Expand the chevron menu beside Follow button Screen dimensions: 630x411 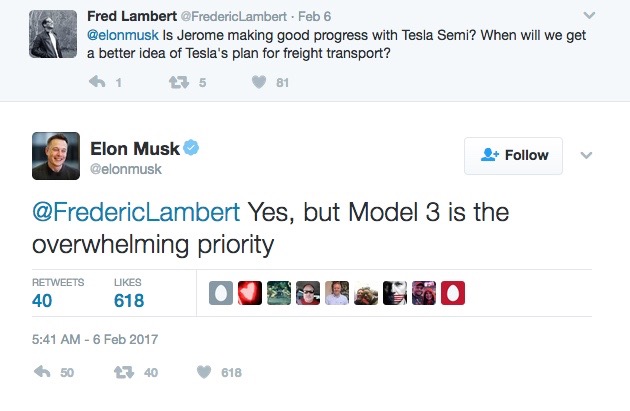coord(586,155)
